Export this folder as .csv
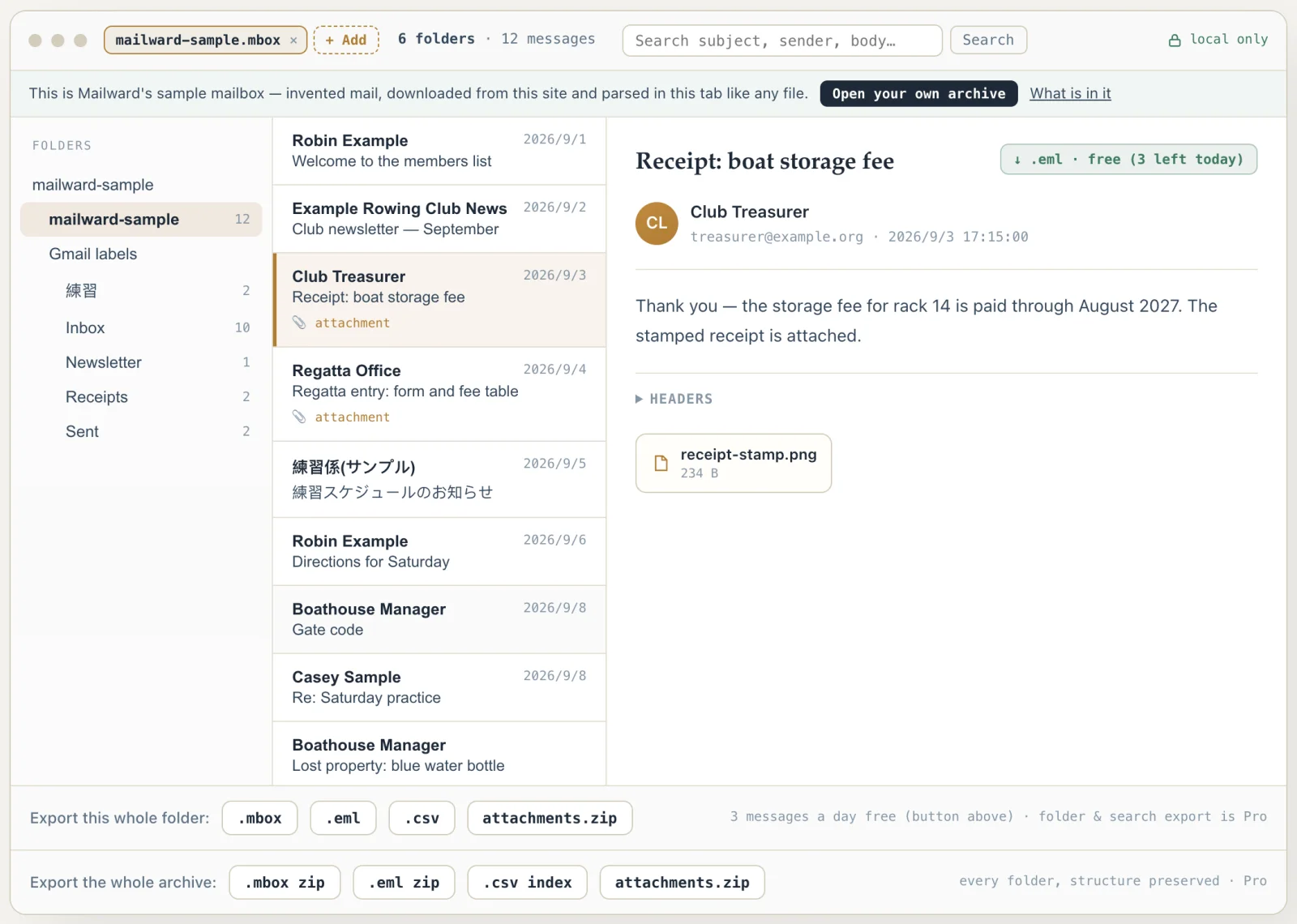Screen dimensions: 1297x924 coord(422,818)
